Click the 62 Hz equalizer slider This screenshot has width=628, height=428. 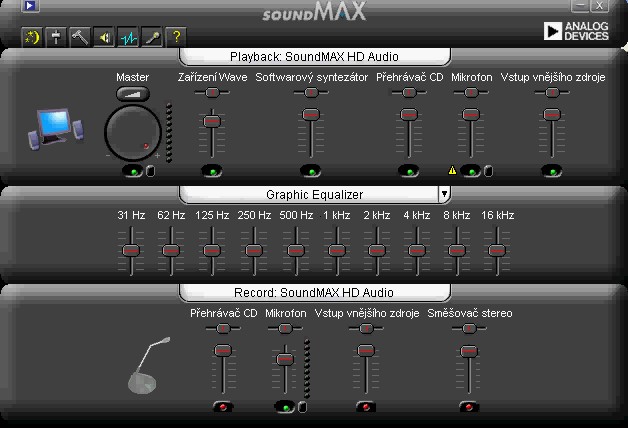[x=171, y=251]
